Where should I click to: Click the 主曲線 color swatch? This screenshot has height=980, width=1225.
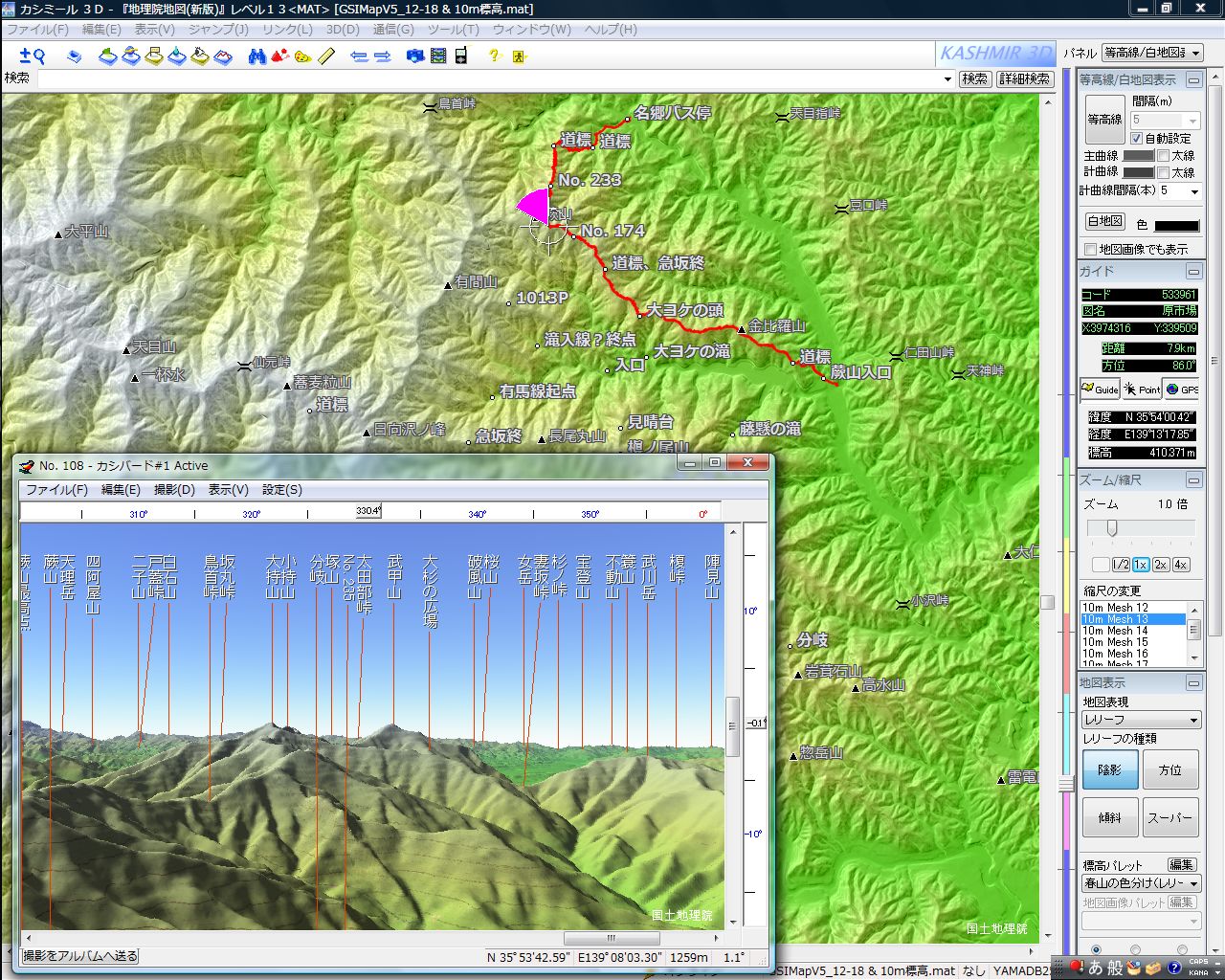pyautogui.click(x=1138, y=155)
